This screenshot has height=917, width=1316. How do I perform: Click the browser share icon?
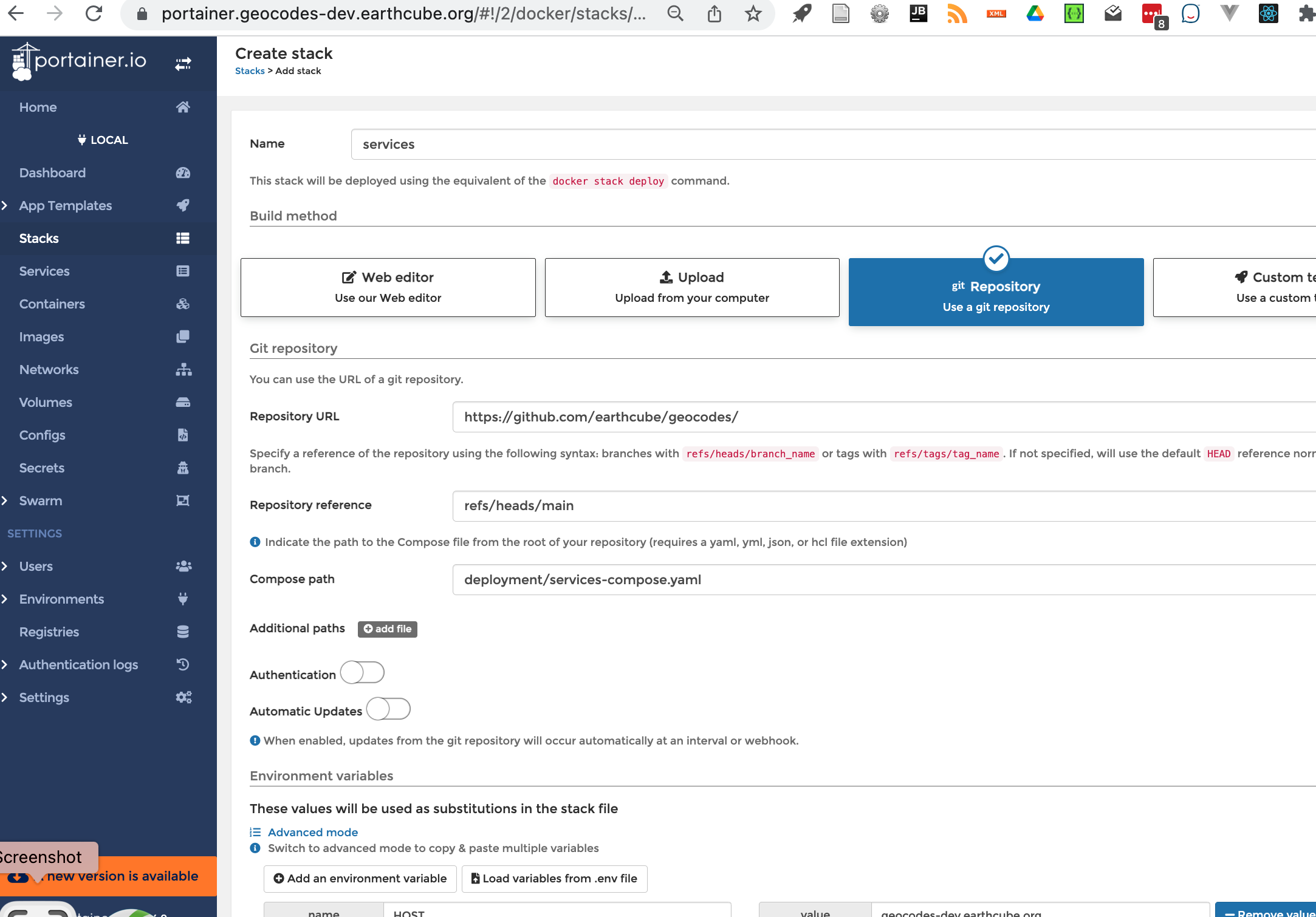(715, 13)
